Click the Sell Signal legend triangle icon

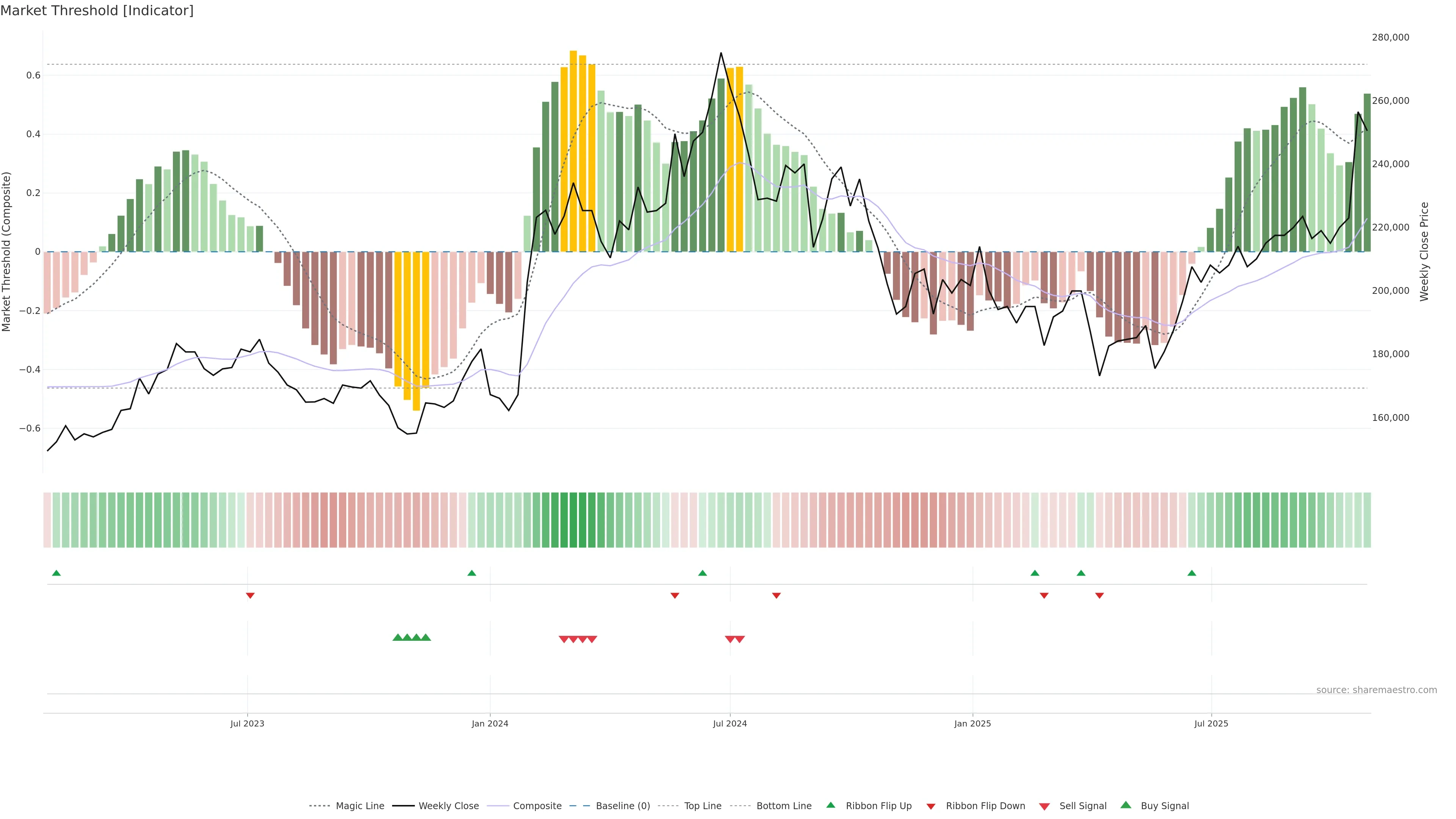[1044, 806]
